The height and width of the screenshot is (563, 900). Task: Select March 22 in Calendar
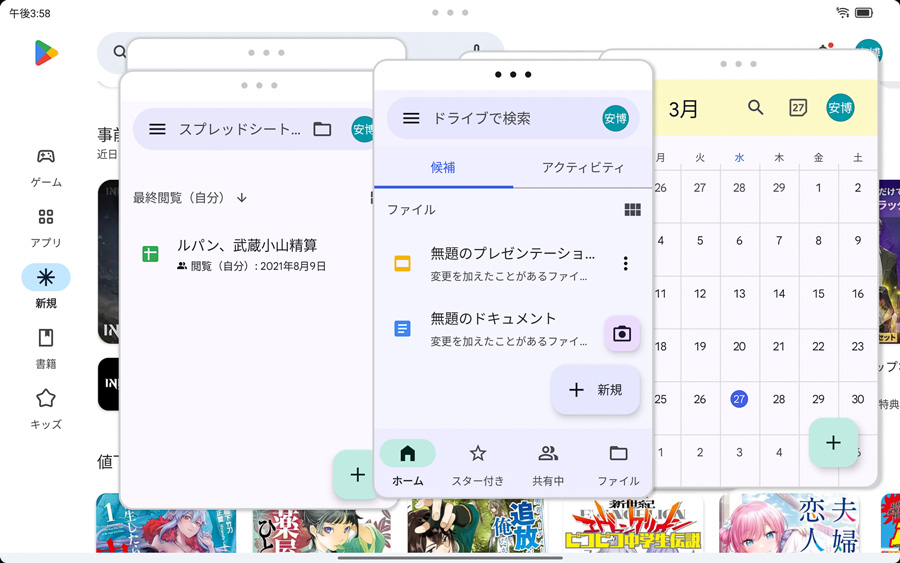(x=818, y=347)
